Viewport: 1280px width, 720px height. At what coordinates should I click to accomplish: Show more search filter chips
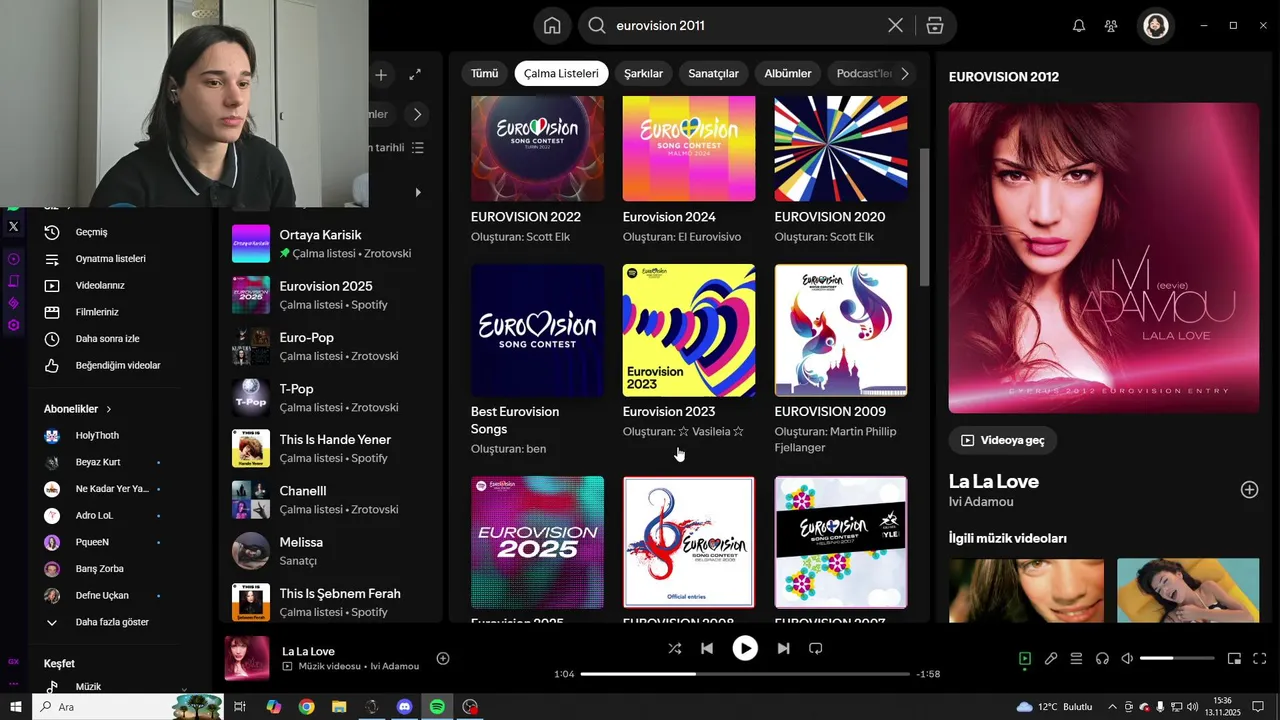[905, 74]
